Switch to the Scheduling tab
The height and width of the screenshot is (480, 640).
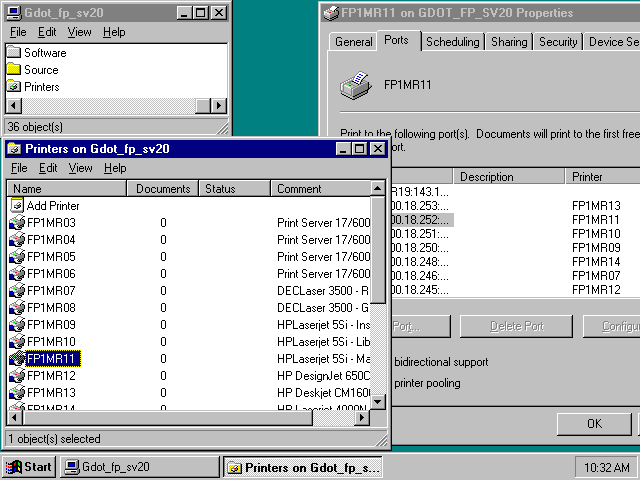pos(452,42)
